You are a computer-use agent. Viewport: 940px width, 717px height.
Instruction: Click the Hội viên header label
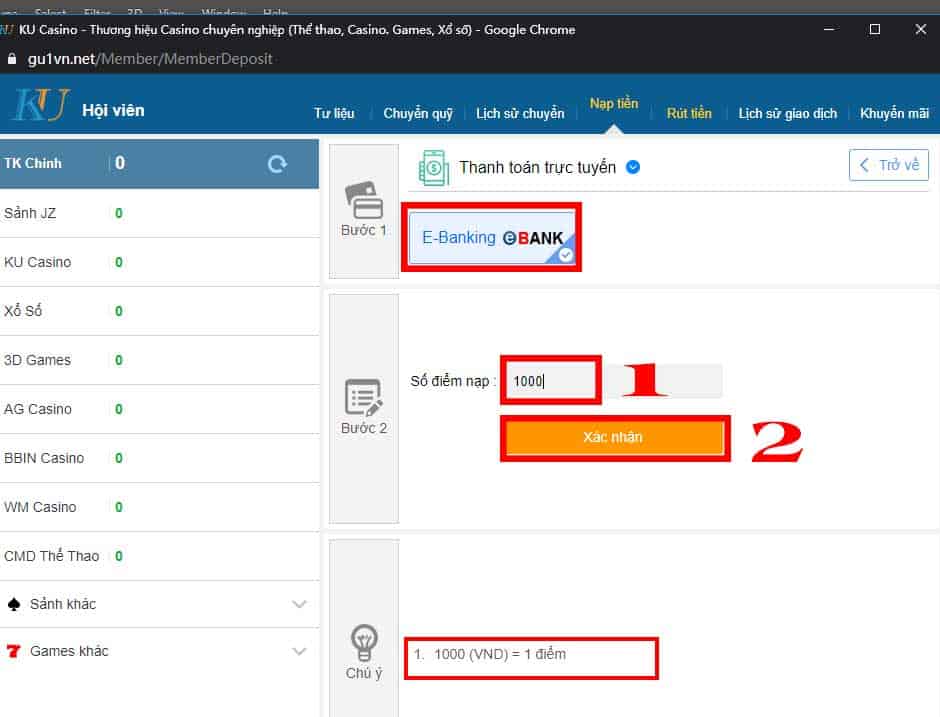tap(113, 110)
